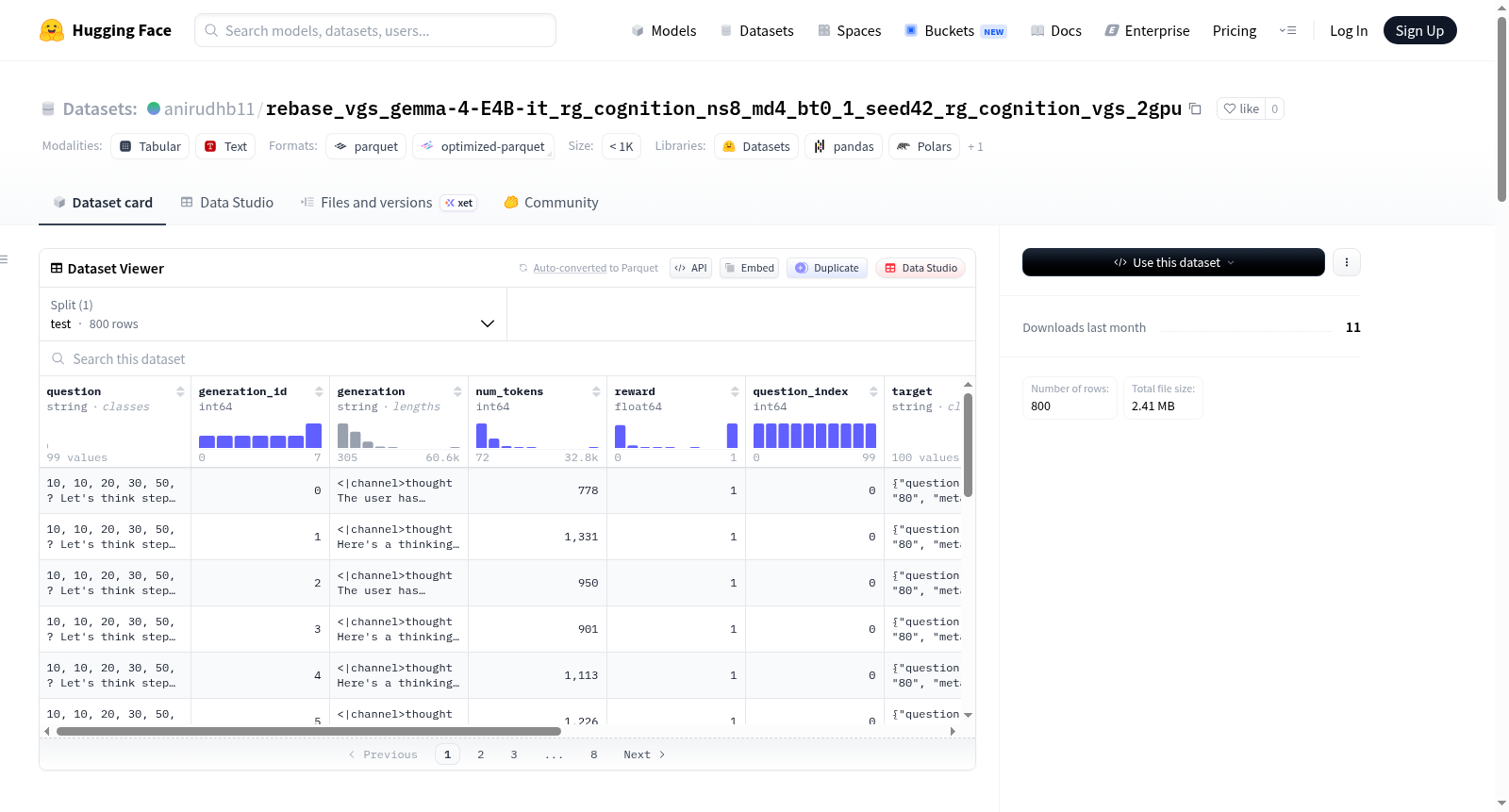
Task: Go to page 2 of the table
Action: tap(481, 754)
